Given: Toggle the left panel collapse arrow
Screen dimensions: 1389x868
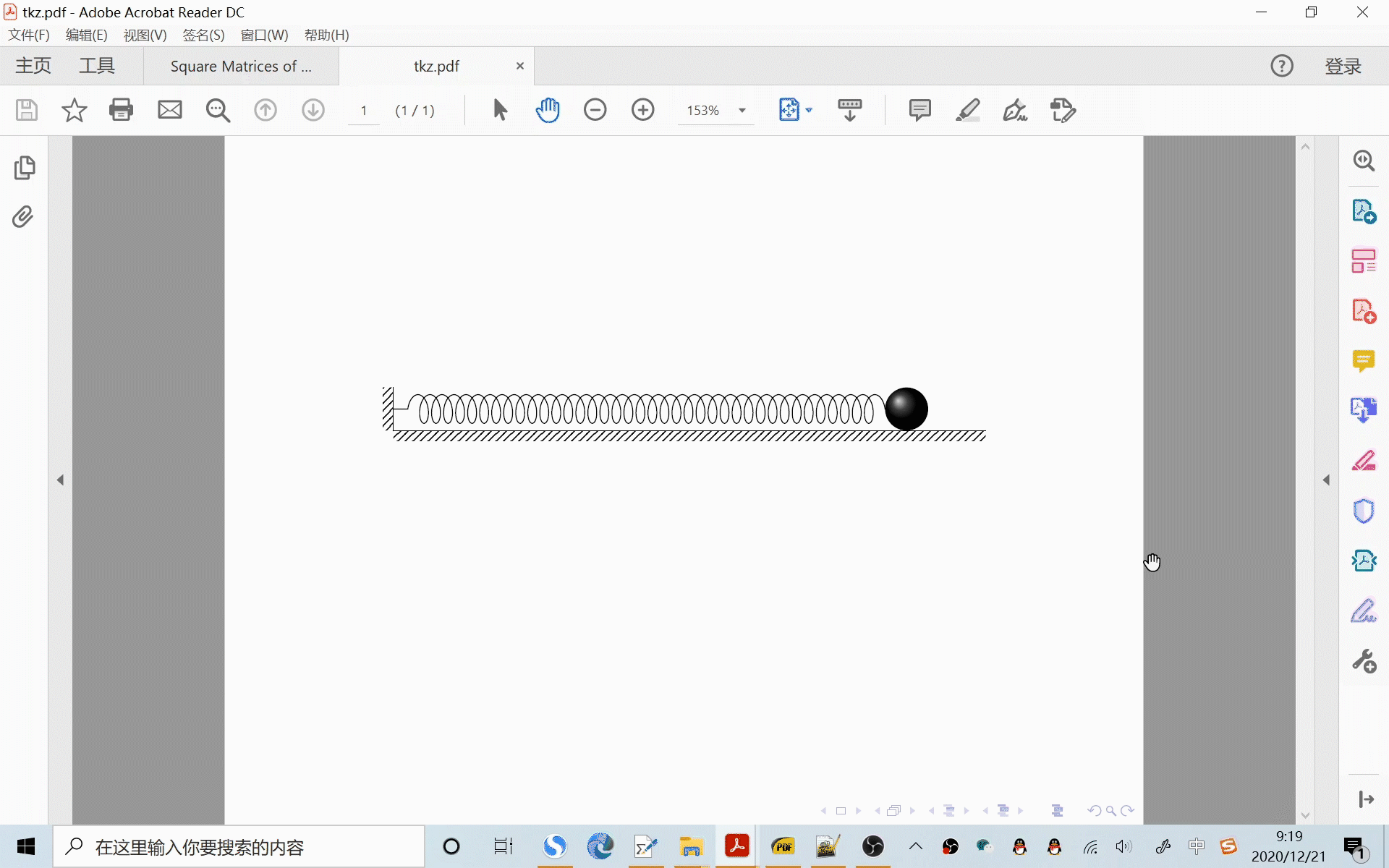Looking at the screenshot, I should tap(60, 480).
